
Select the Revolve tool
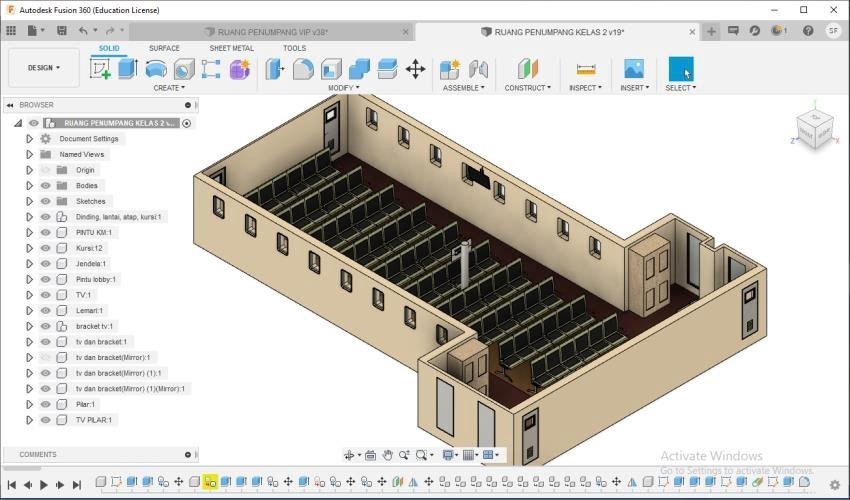point(156,69)
